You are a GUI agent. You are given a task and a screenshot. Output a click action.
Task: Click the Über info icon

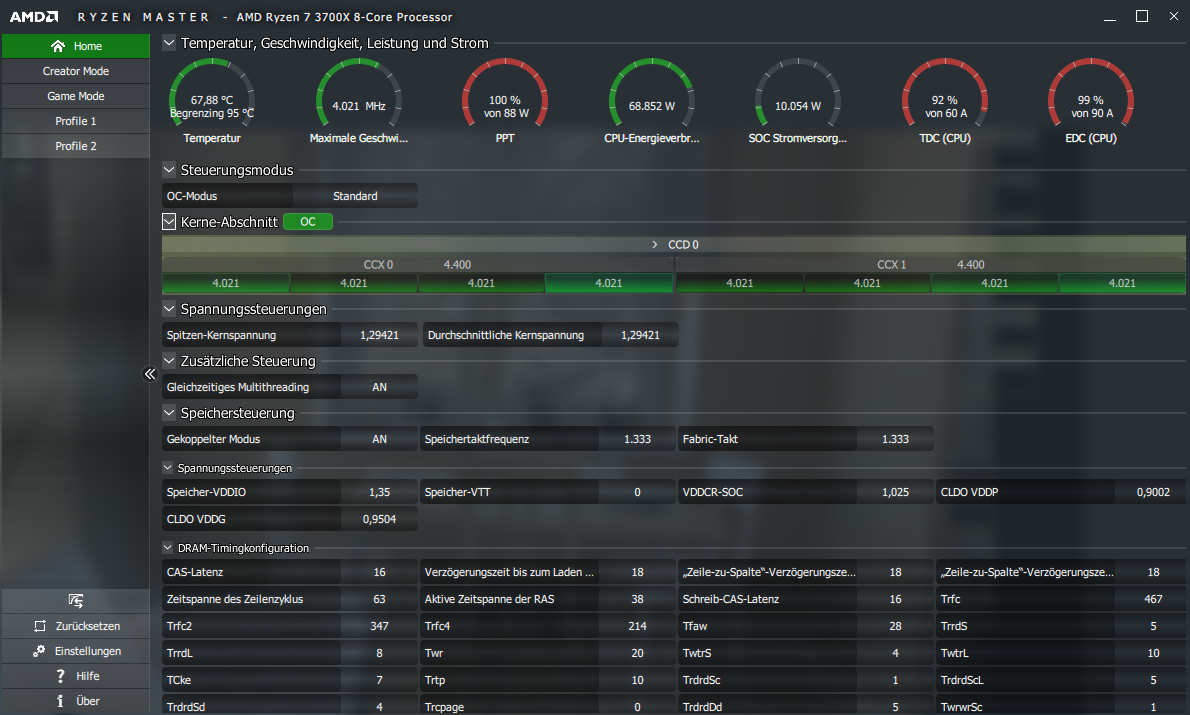click(60, 701)
